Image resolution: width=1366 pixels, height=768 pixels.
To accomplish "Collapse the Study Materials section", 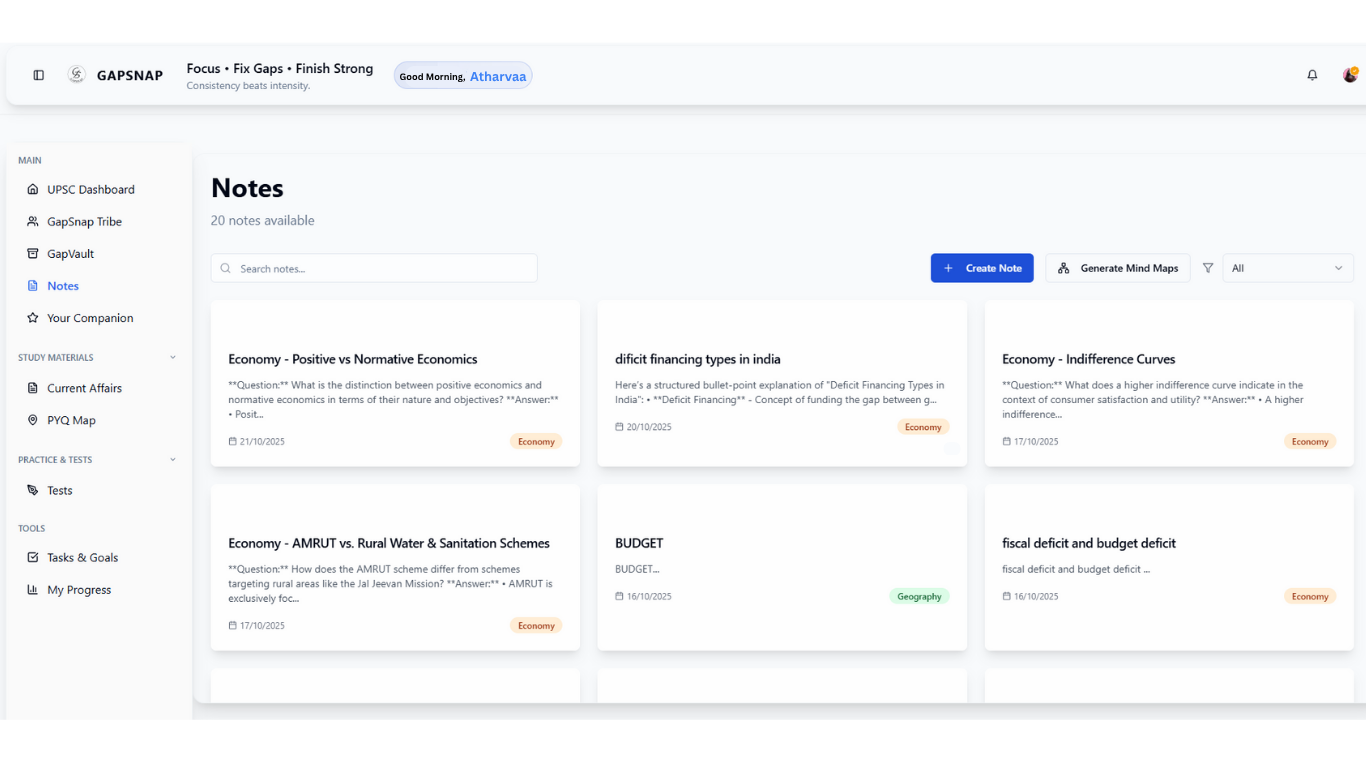I will (172, 358).
